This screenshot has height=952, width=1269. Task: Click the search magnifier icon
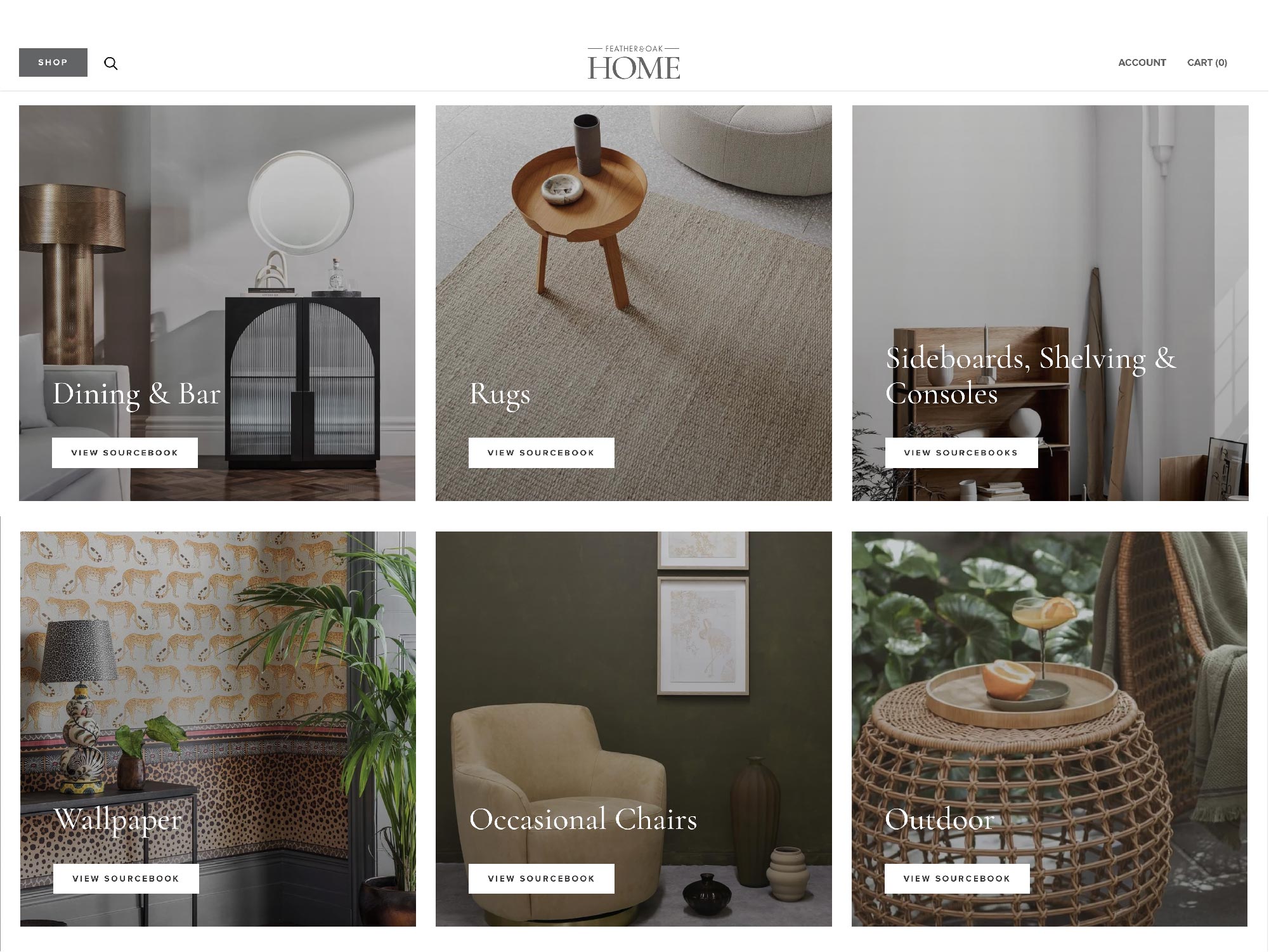[x=111, y=63]
